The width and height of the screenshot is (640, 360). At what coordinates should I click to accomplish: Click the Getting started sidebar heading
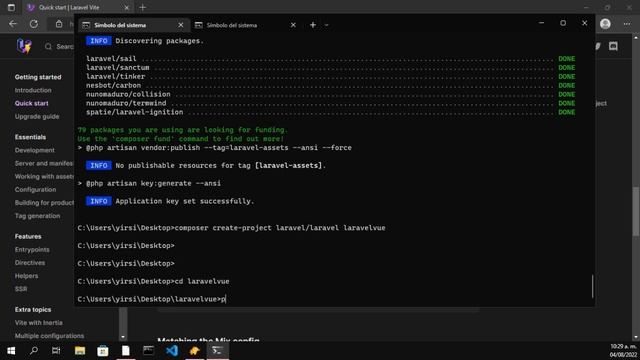pyautogui.click(x=38, y=77)
